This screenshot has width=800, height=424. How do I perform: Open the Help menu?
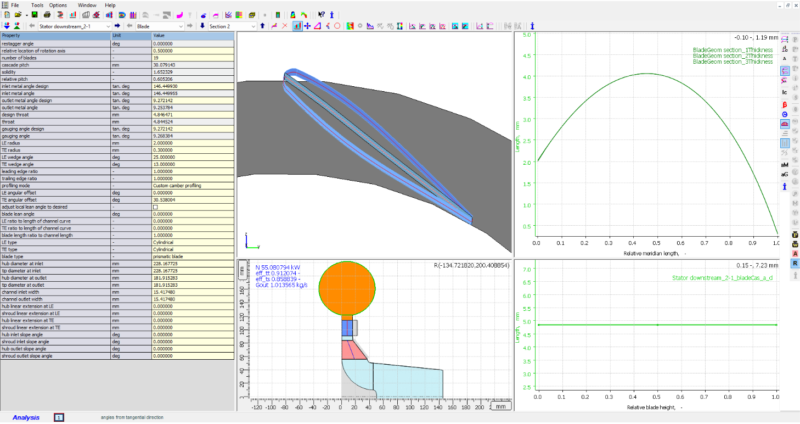[110, 5]
